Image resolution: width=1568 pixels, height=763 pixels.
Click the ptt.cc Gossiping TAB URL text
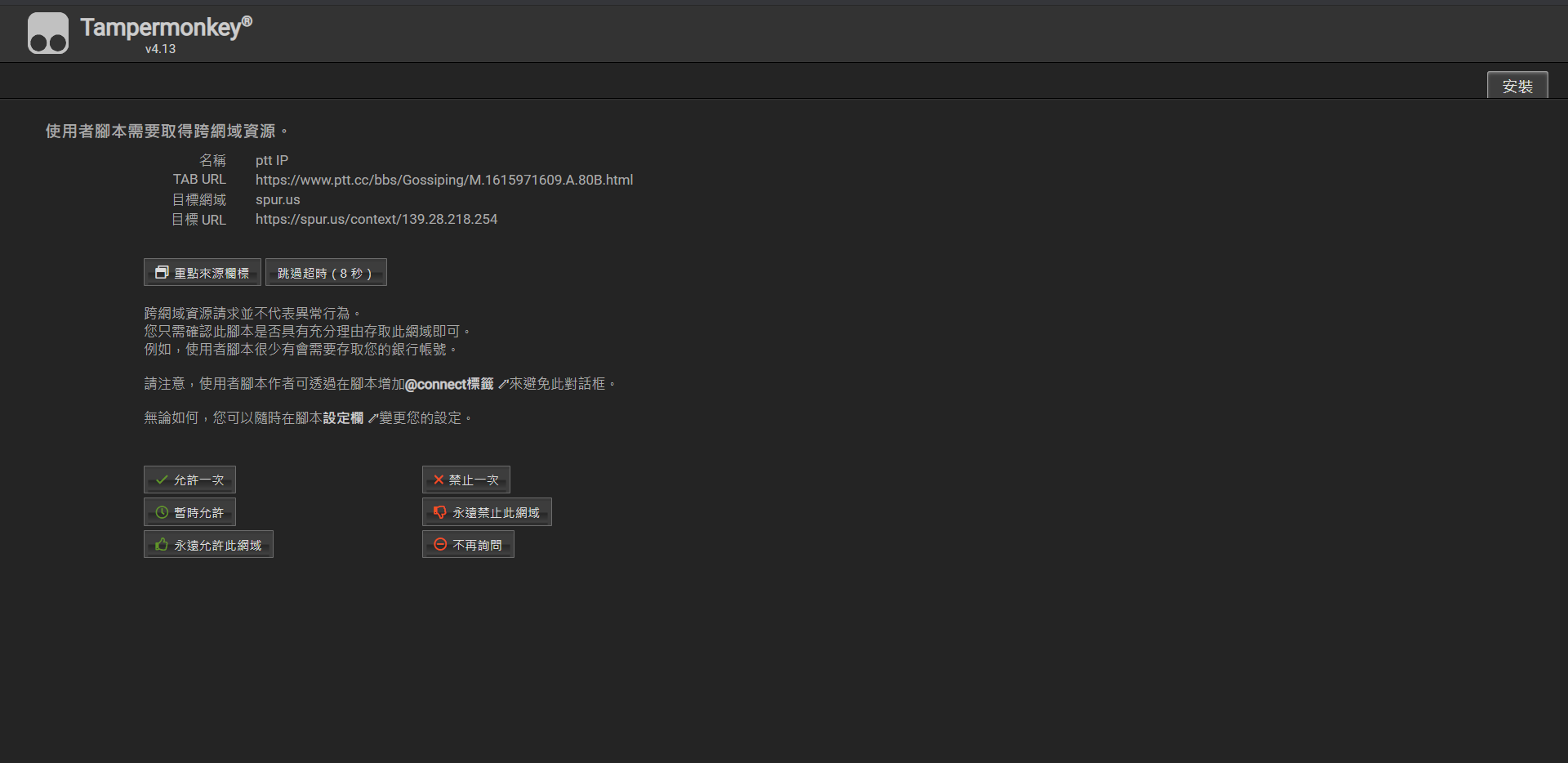pos(443,180)
